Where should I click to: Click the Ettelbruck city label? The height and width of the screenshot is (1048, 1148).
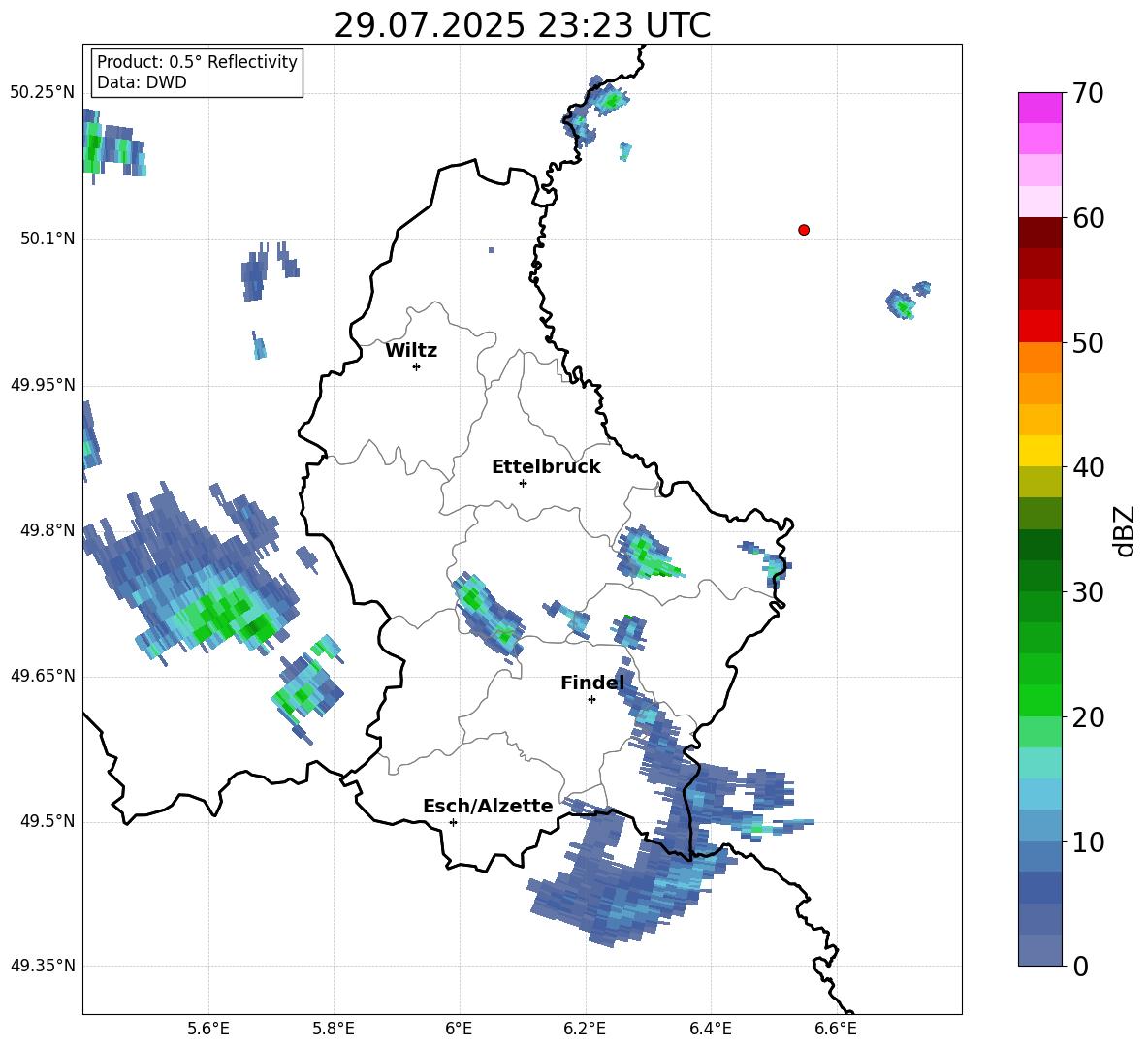tap(546, 467)
